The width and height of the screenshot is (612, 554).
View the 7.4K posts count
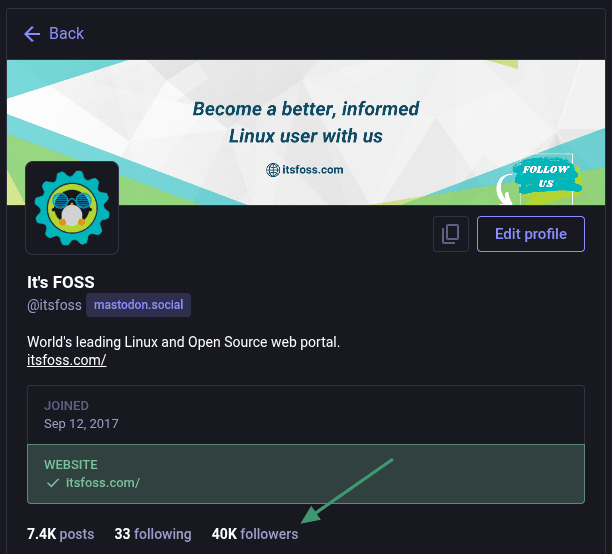click(x=60, y=534)
